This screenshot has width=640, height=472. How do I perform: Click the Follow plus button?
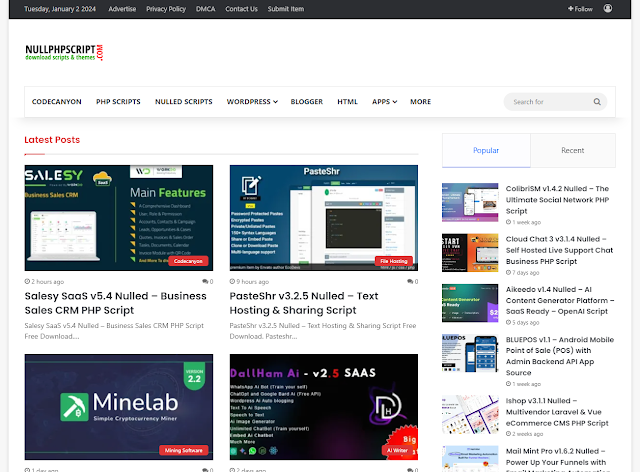580,9
